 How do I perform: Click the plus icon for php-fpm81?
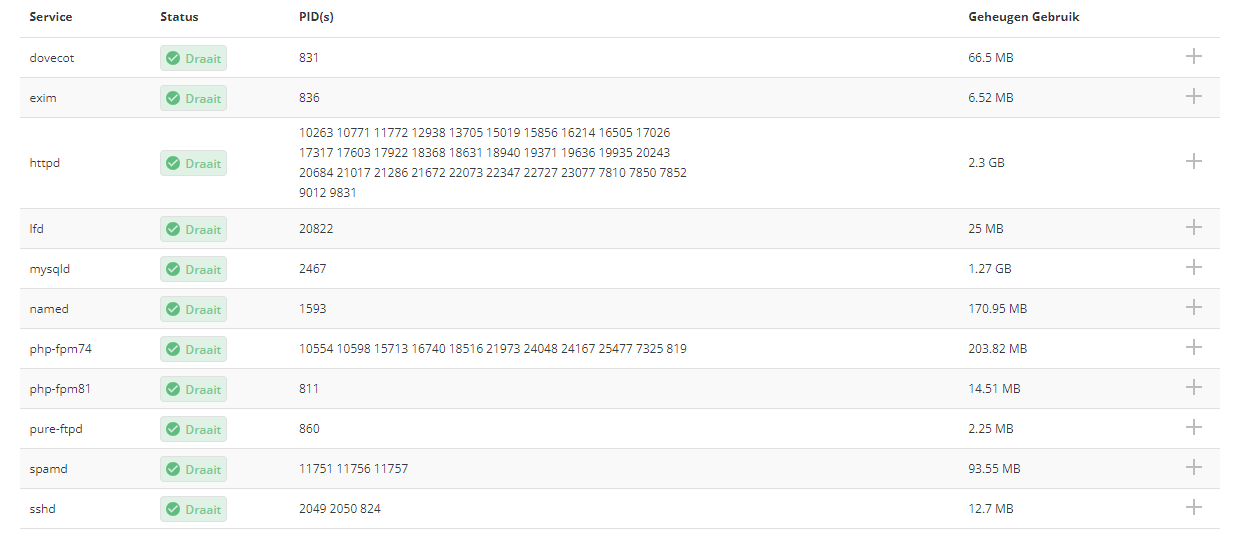pos(1193,387)
